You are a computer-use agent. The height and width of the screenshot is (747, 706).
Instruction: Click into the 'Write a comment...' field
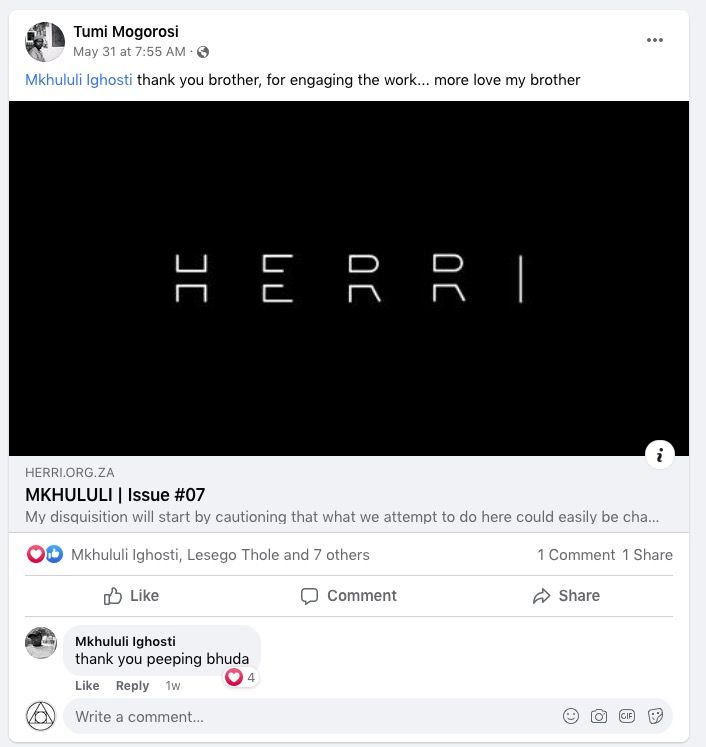[x=300, y=716]
